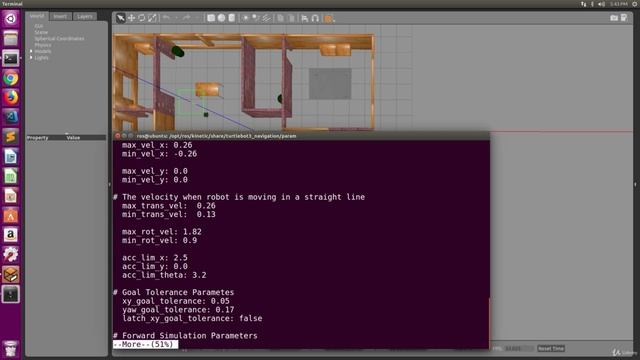Select the gray floor plane in scene

(330, 84)
